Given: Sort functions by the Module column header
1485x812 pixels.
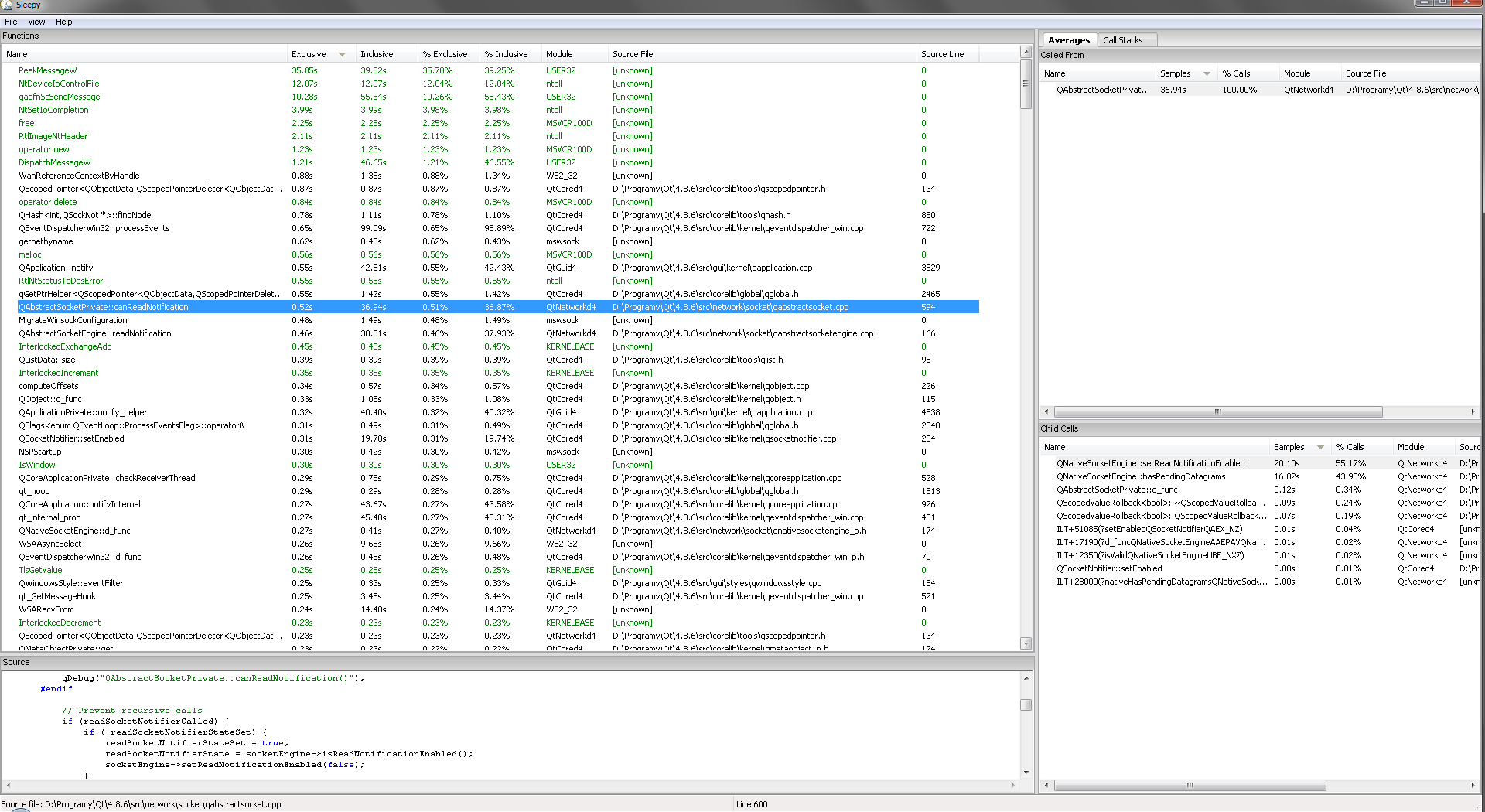Looking at the screenshot, I should click(559, 54).
